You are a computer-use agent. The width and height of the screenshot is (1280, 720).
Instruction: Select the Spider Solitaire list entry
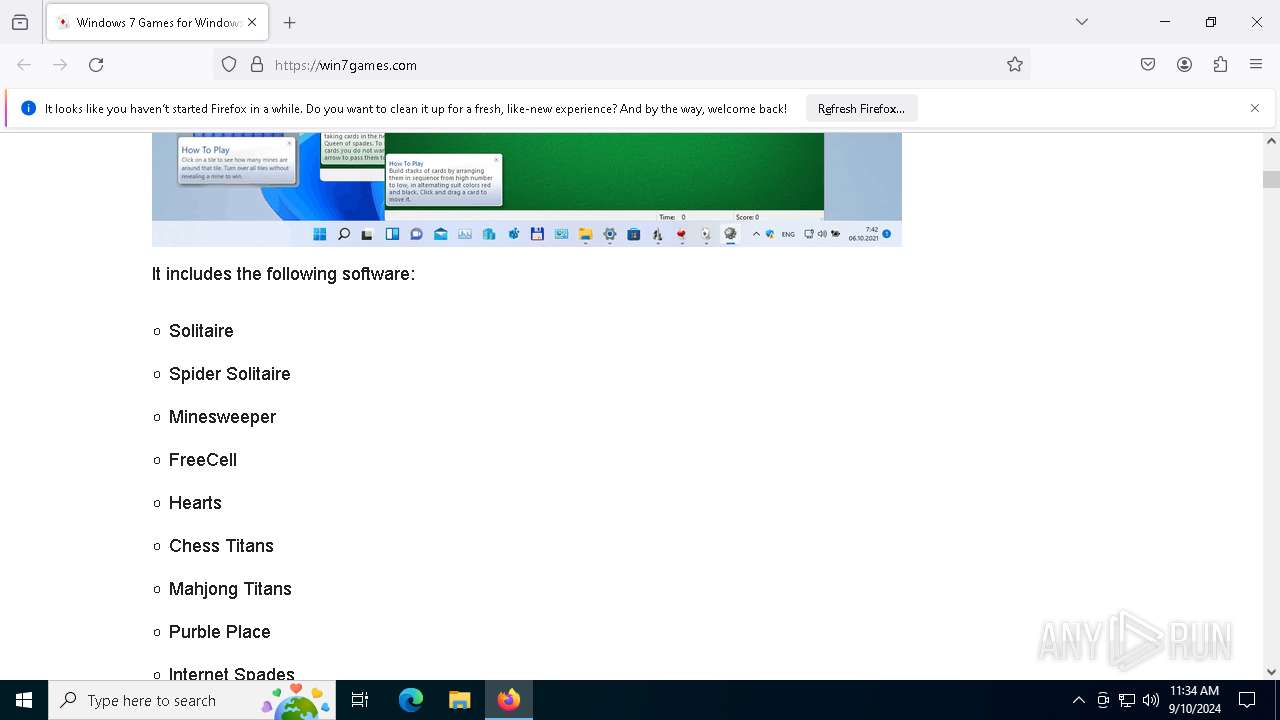coord(230,374)
